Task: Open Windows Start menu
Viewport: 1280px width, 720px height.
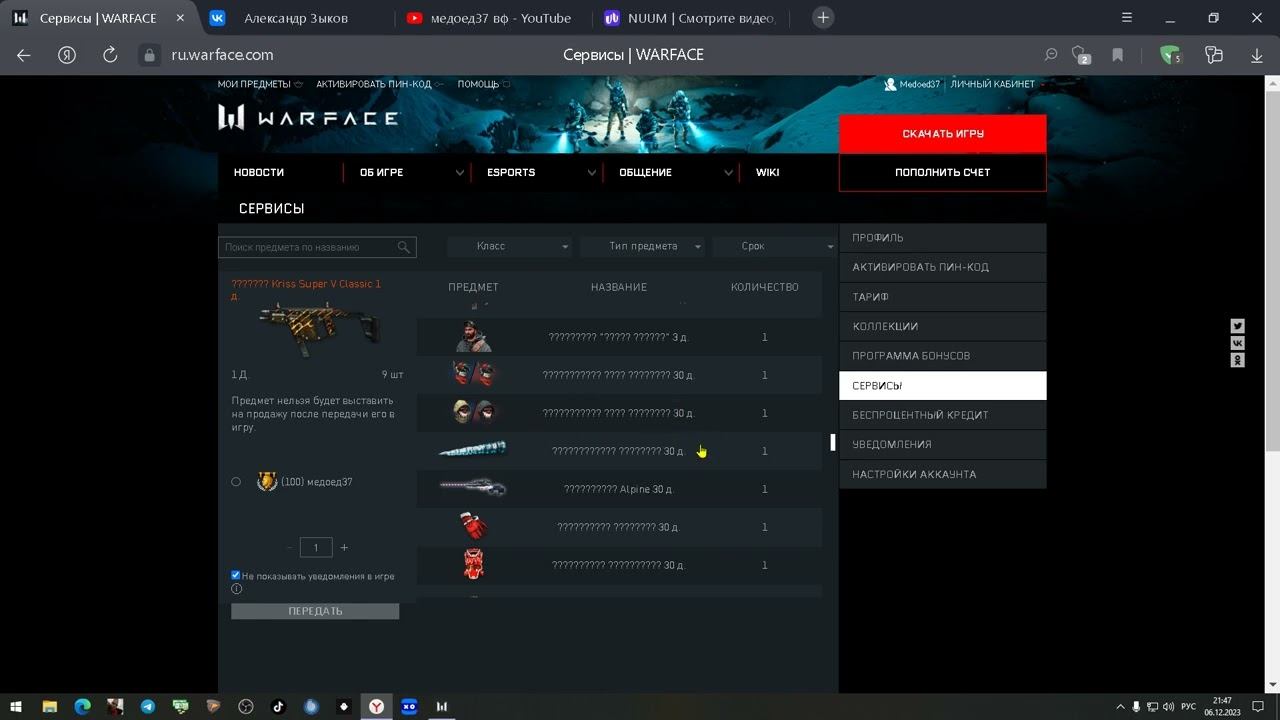Action: [x=16, y=706]
